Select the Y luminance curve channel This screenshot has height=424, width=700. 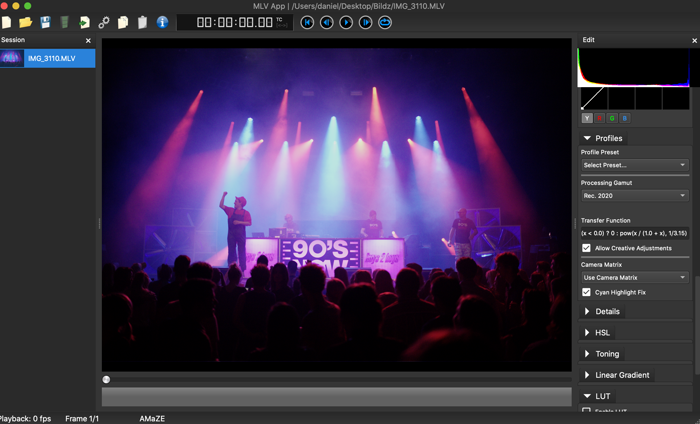[x=587, y=118]
